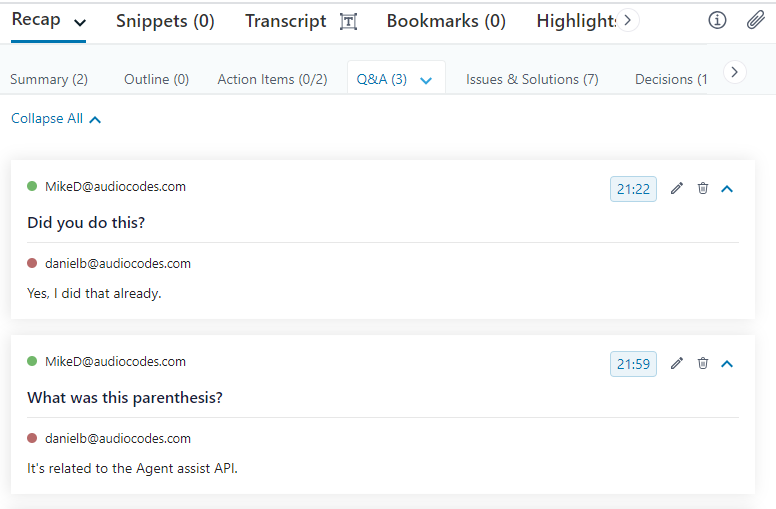Switch to the Snippets (0) tab
Image resolution: width=776 pixels, height=509 pixels.
165,21
